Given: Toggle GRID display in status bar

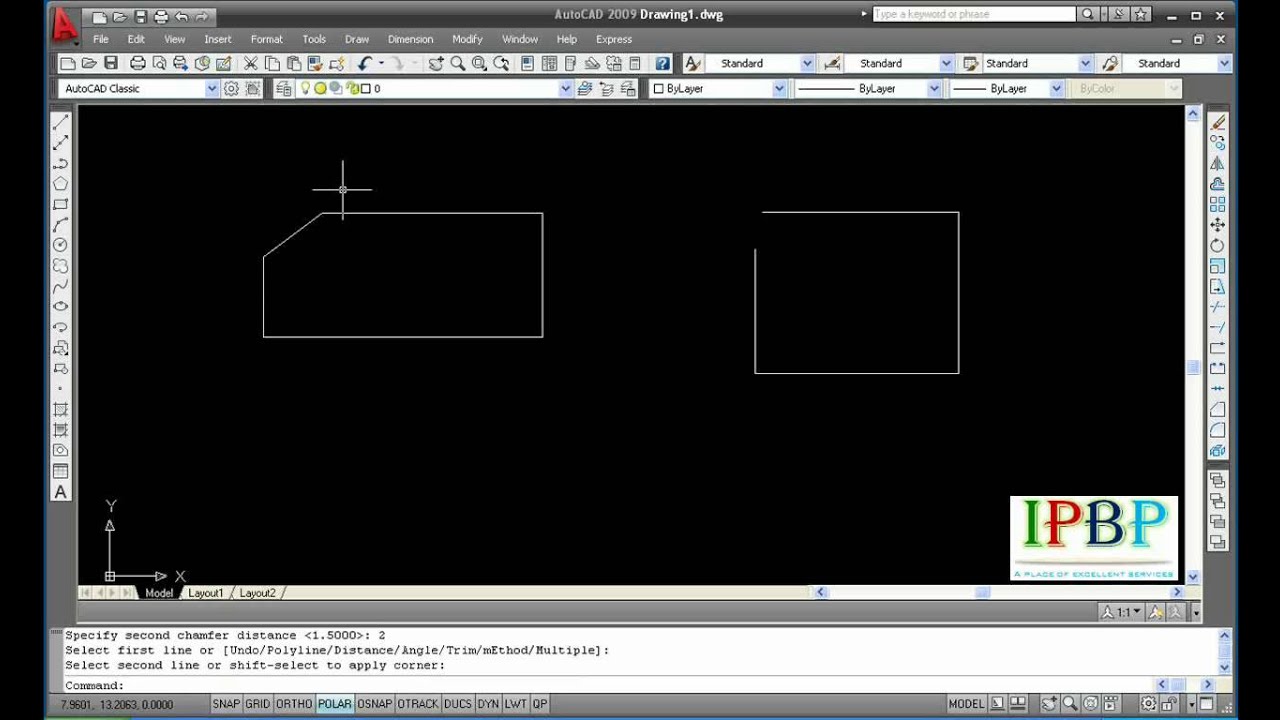Looking at the screenshot, I should pyautogui.click(x=258, y=704).
